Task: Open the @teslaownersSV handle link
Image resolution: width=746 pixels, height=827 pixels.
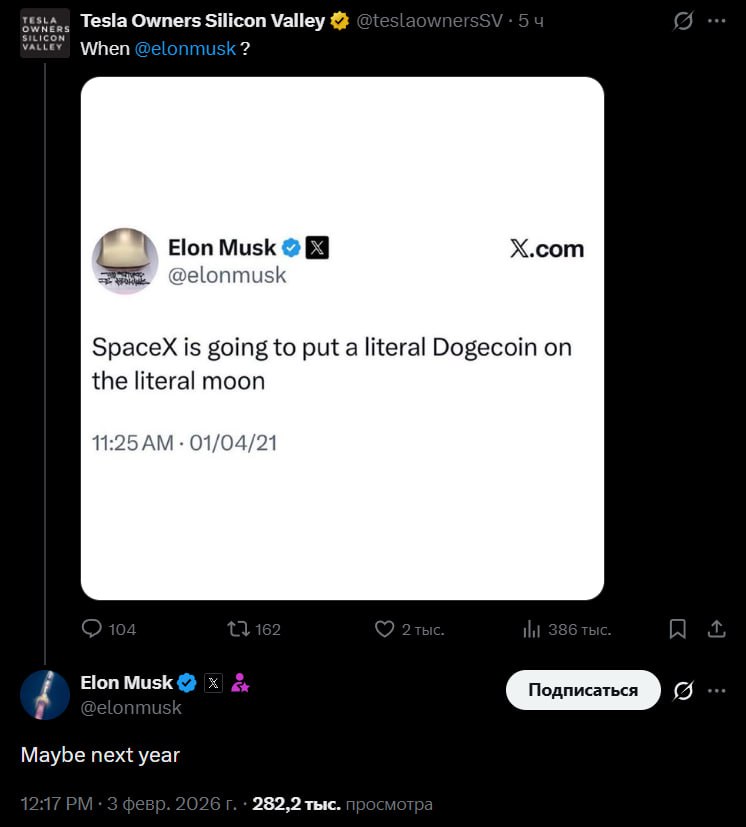Action: [x=430, y=21]
